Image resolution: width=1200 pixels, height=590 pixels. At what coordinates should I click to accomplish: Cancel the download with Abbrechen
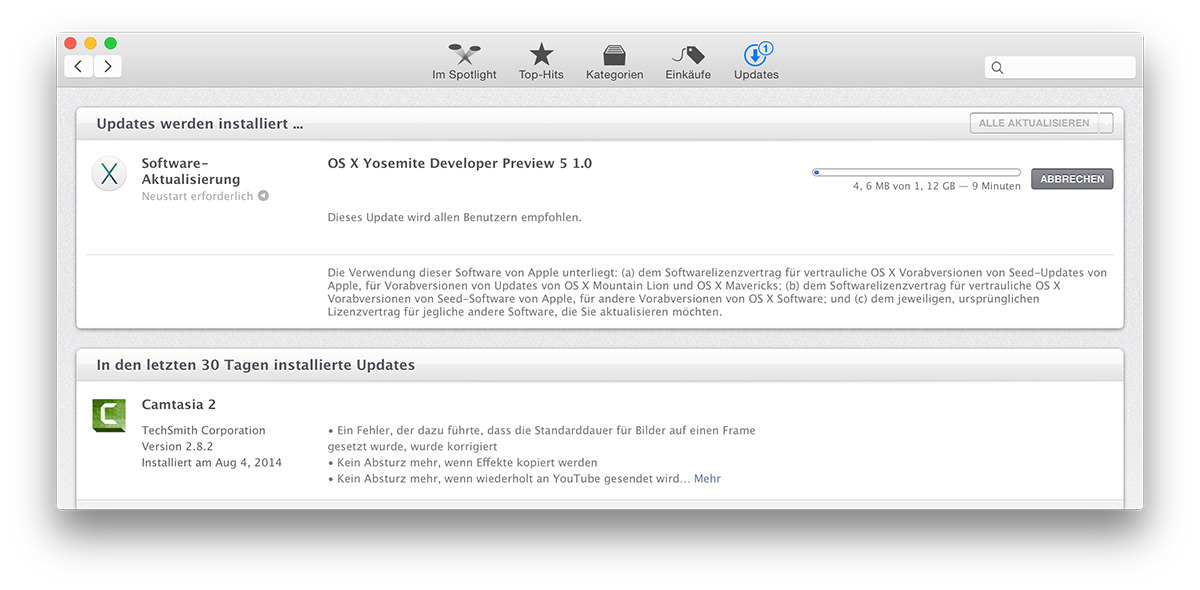pos(1071,179)
